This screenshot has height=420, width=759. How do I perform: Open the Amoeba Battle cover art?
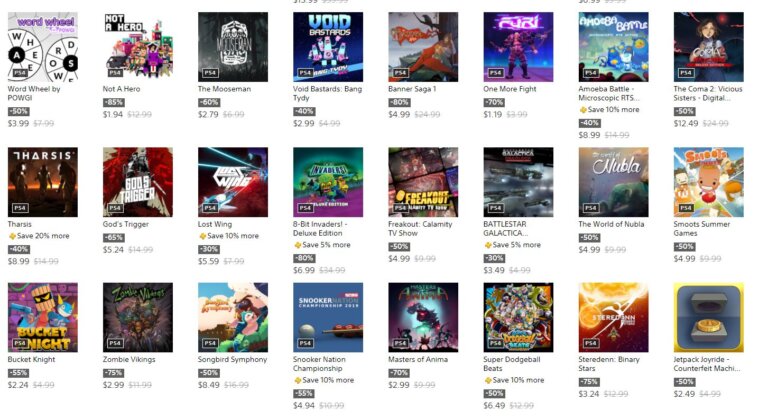tap(613, 47)
